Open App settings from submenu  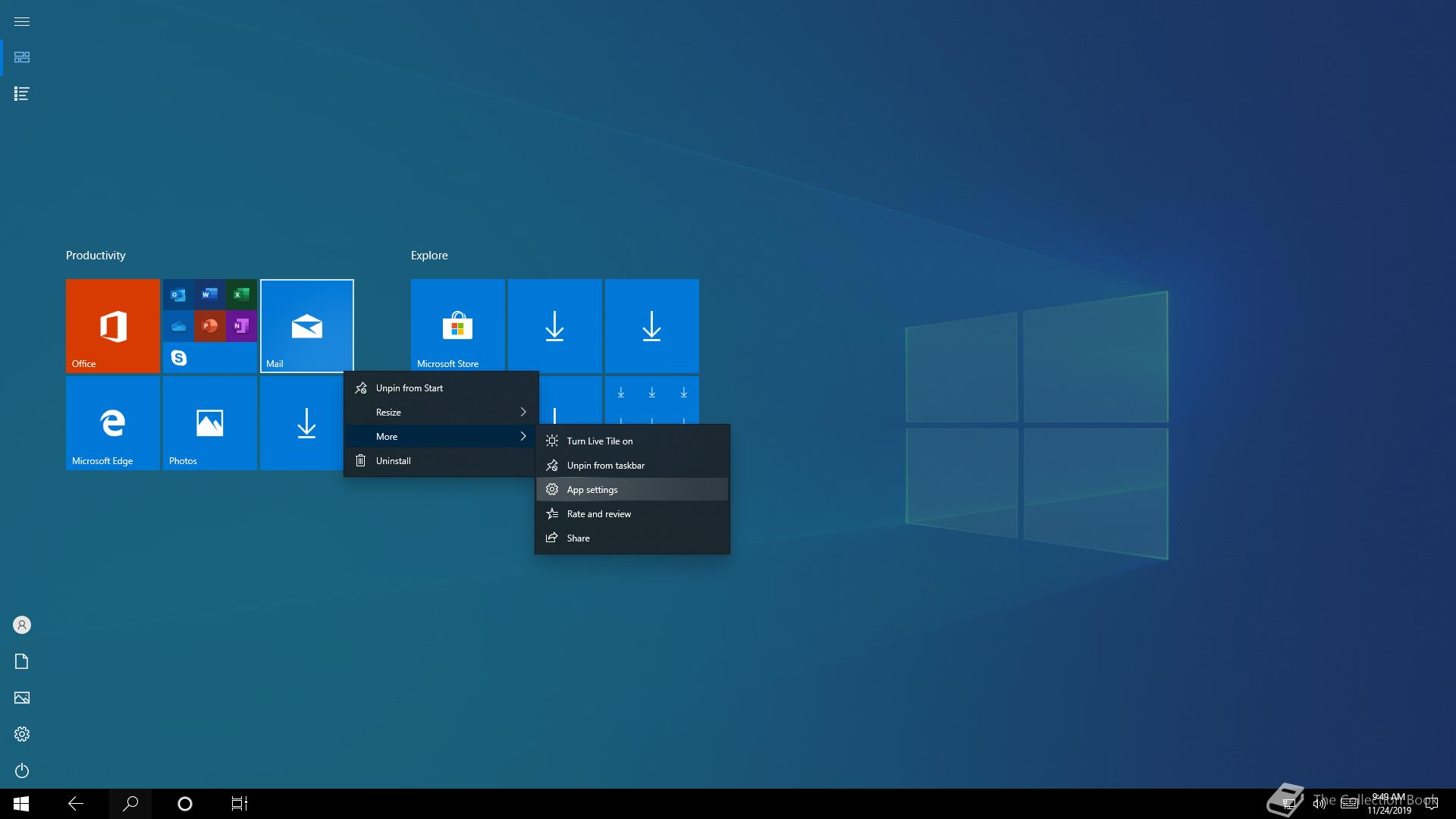coord(632,489)
